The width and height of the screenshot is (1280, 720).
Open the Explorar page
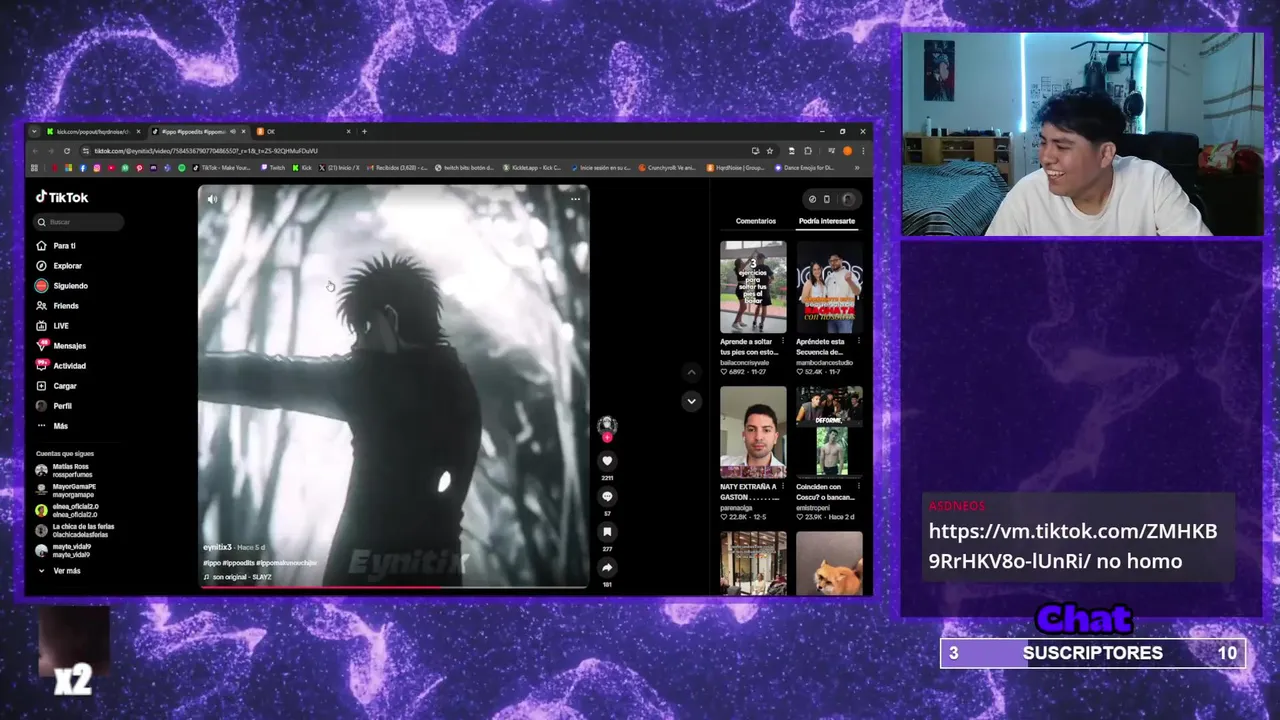tap(59, 266)
